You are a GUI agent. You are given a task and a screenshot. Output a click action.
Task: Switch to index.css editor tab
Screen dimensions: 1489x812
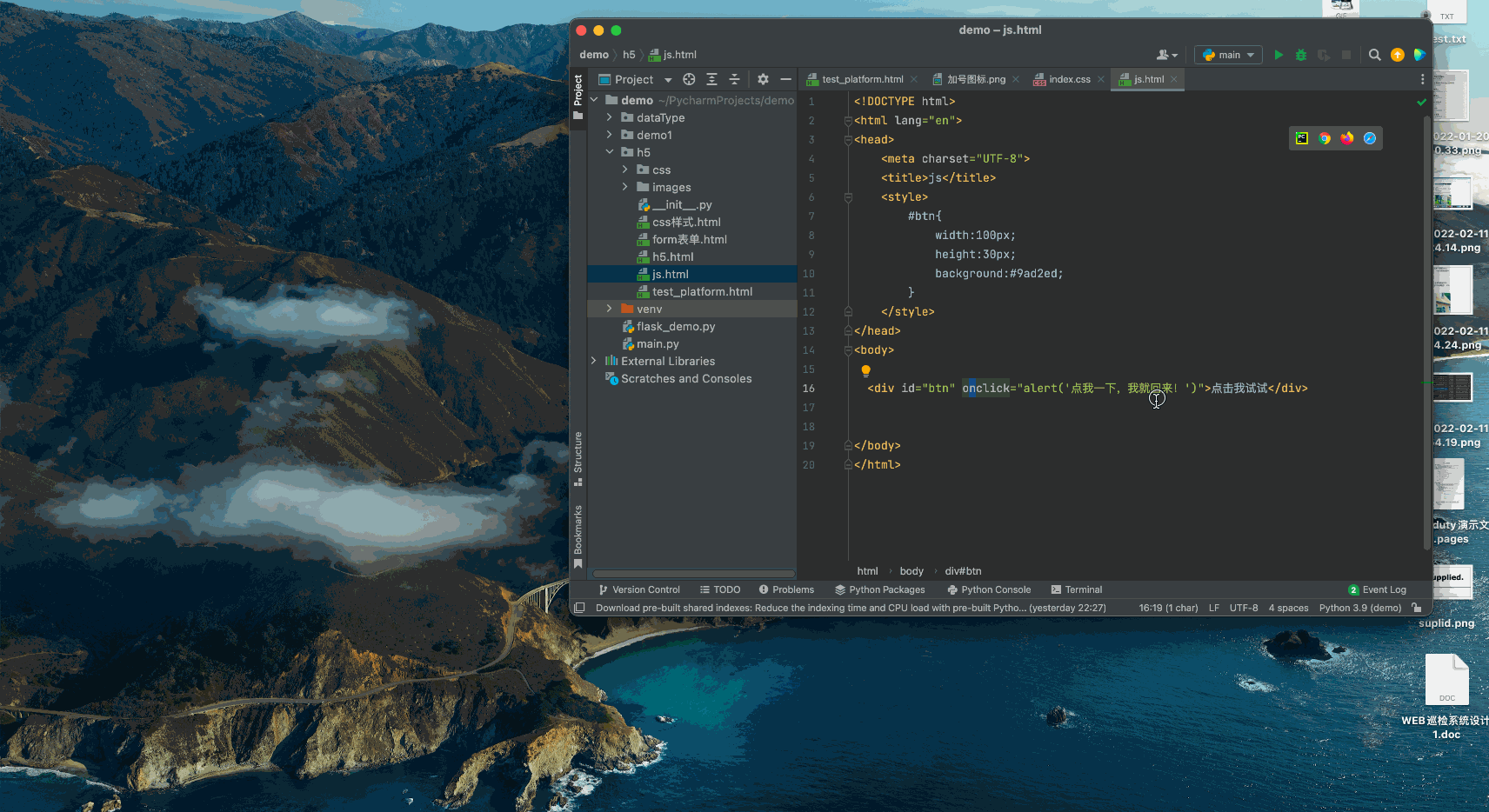point(1069,79)
